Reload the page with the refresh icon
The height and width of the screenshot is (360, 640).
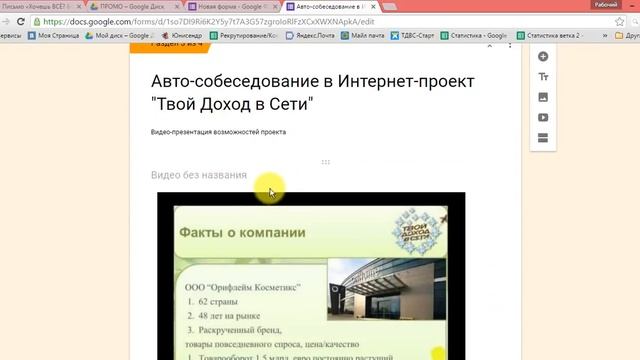pos(21,22)
